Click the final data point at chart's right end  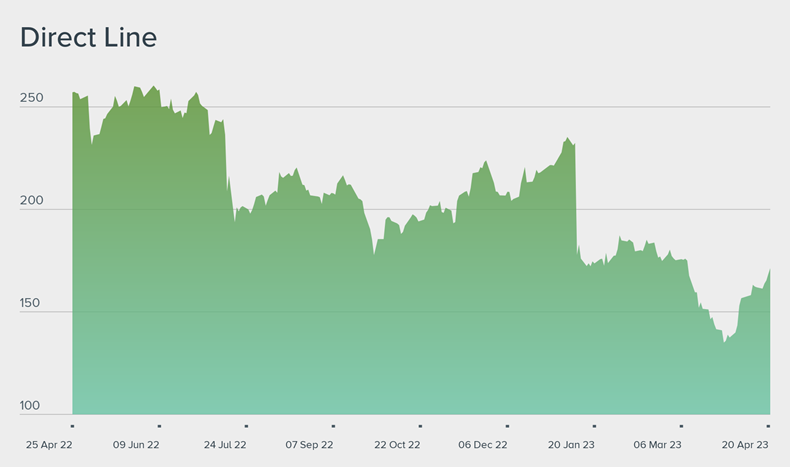(x=769, y=269)
